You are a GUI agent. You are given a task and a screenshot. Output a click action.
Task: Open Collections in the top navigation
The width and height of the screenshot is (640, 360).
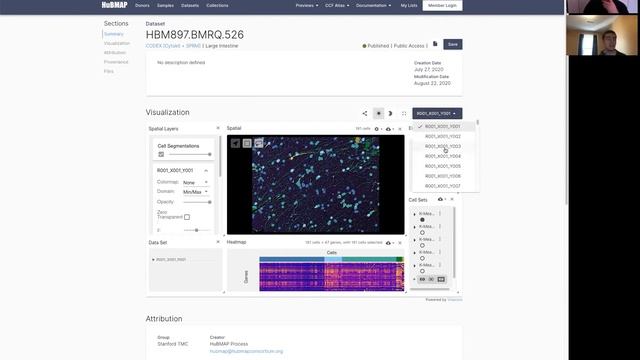tap(217, 6)
